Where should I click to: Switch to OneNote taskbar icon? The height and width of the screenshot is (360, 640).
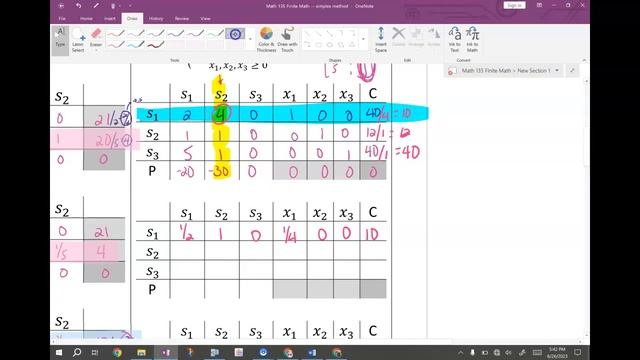[x=166, y=353]
